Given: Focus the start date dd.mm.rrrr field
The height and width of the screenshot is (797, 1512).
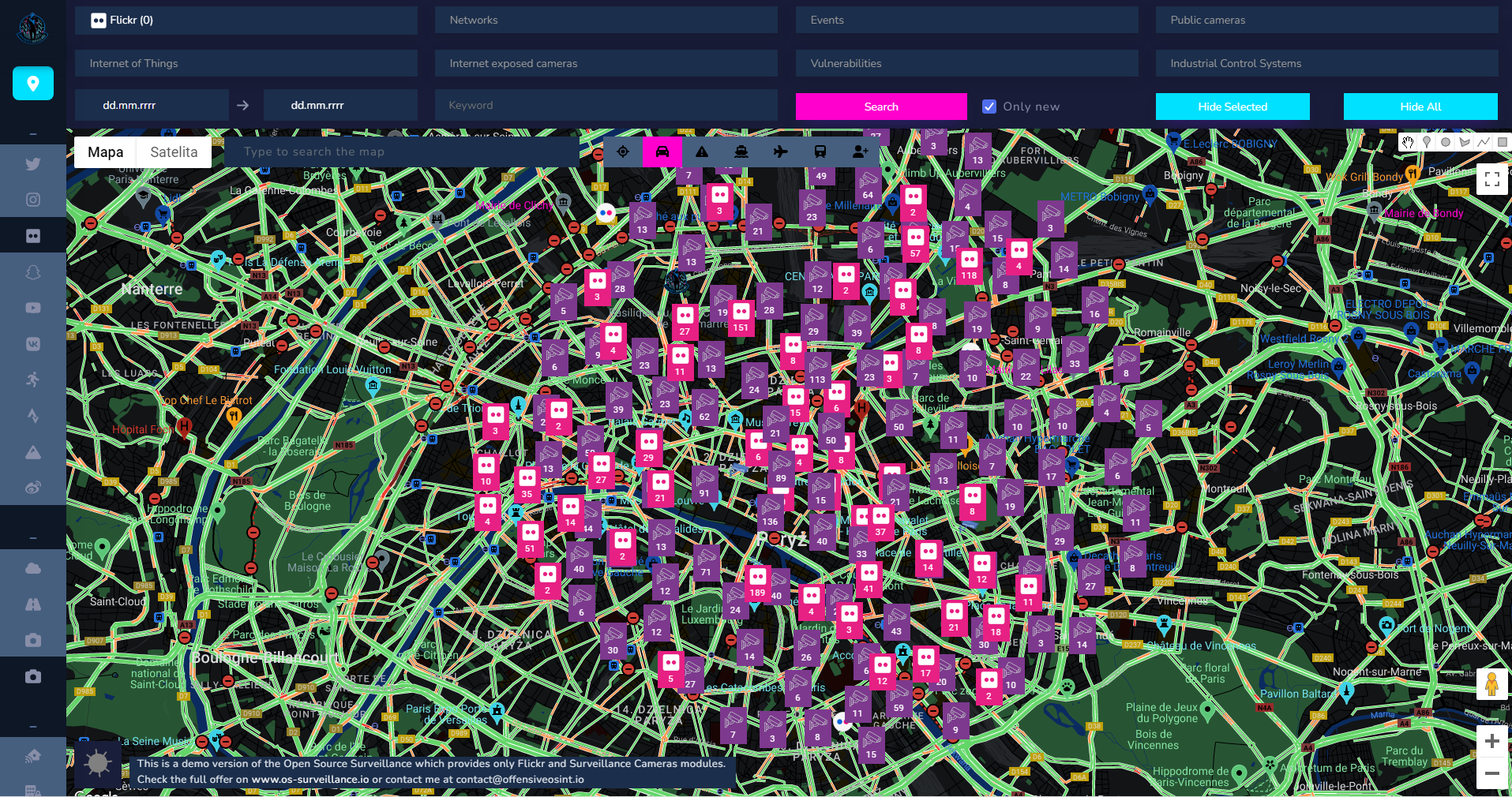Looking at the screenshot, I should point(152,105).
